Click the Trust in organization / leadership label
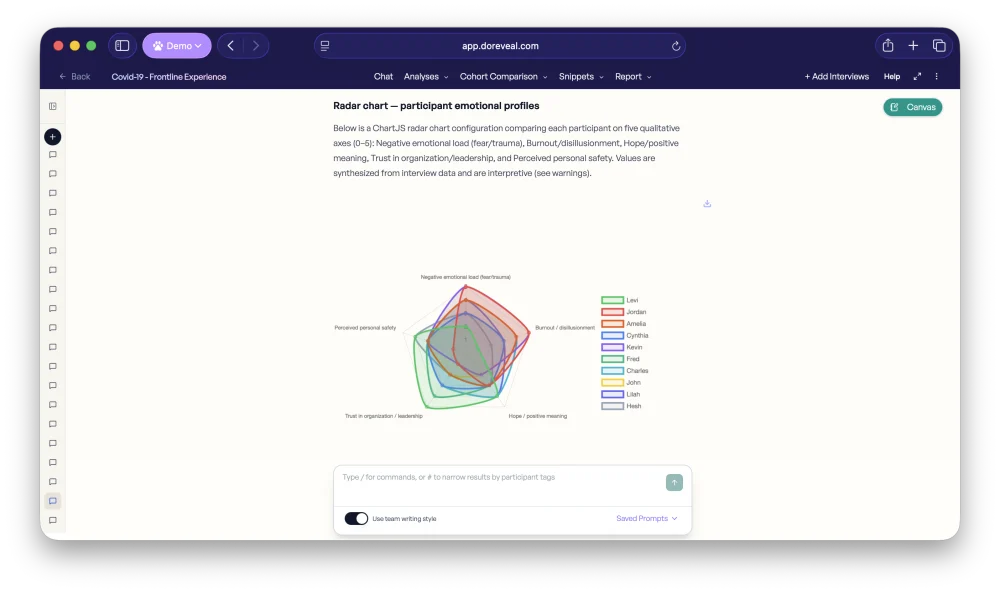1000x593 pixels. click(384, 416)
